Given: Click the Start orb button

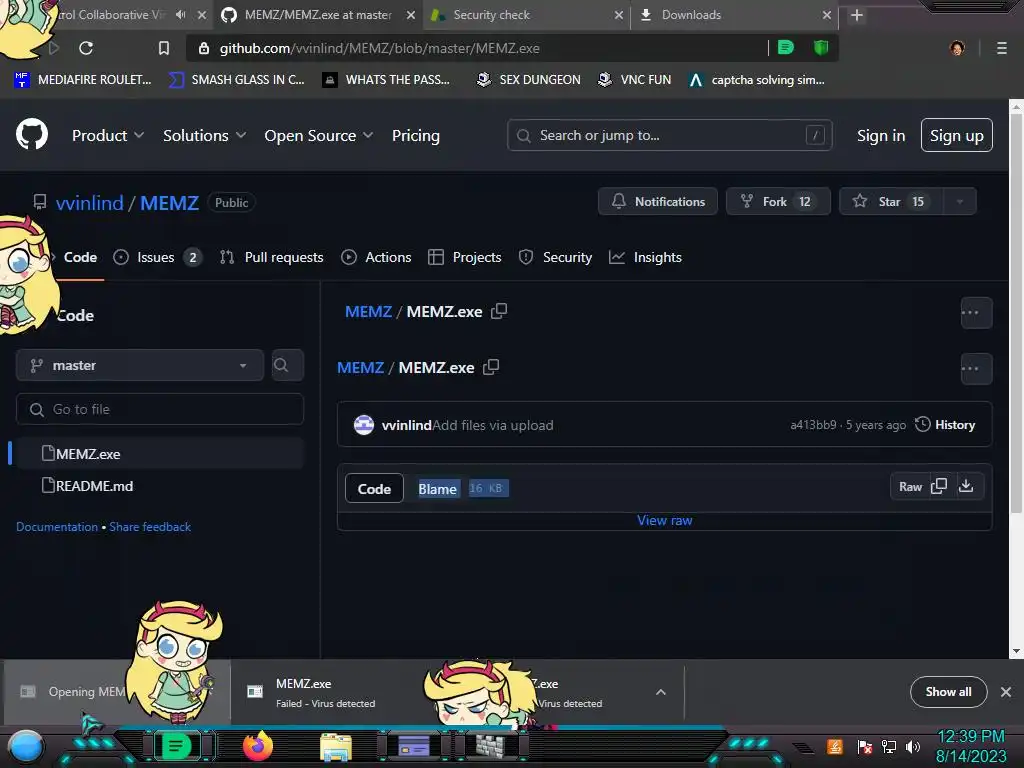Looking at the screenshot, I should point(26,747).
